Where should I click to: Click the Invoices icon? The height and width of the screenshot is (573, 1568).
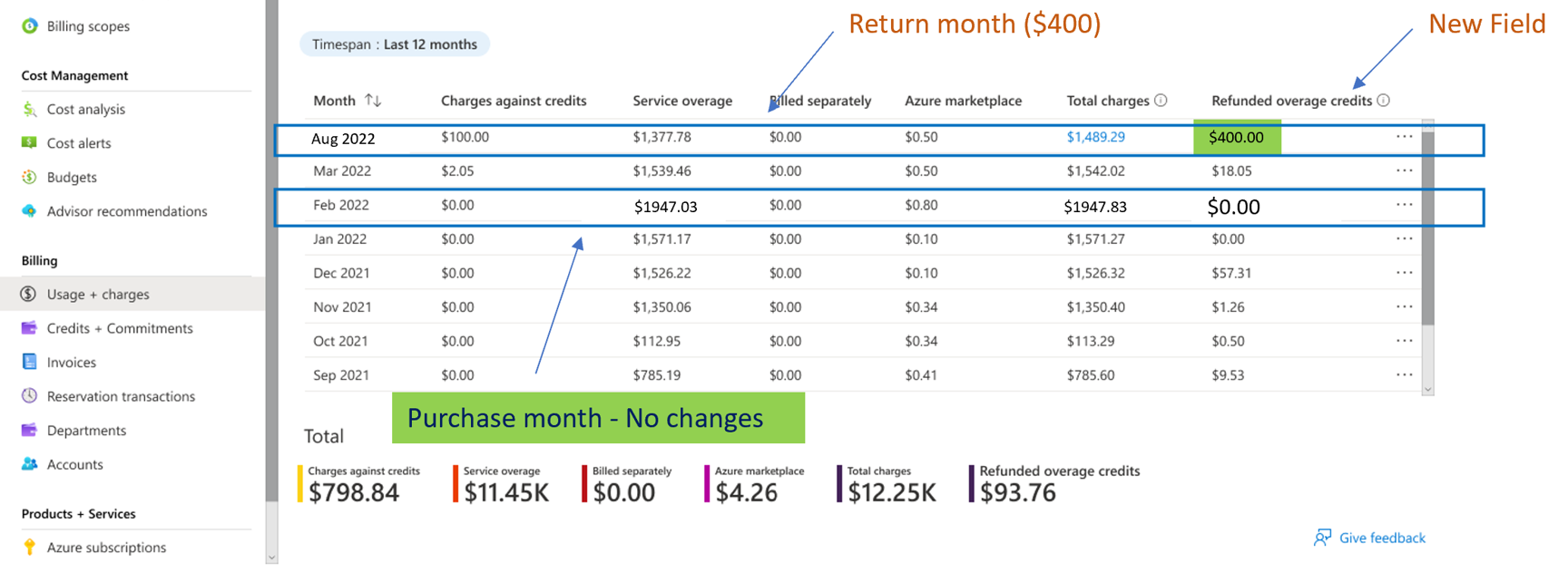[30, 363]
